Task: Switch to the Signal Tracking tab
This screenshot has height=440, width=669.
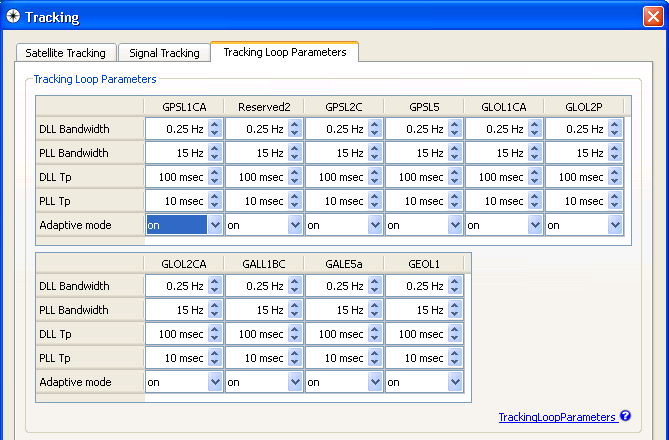Action: coord(164,53)
